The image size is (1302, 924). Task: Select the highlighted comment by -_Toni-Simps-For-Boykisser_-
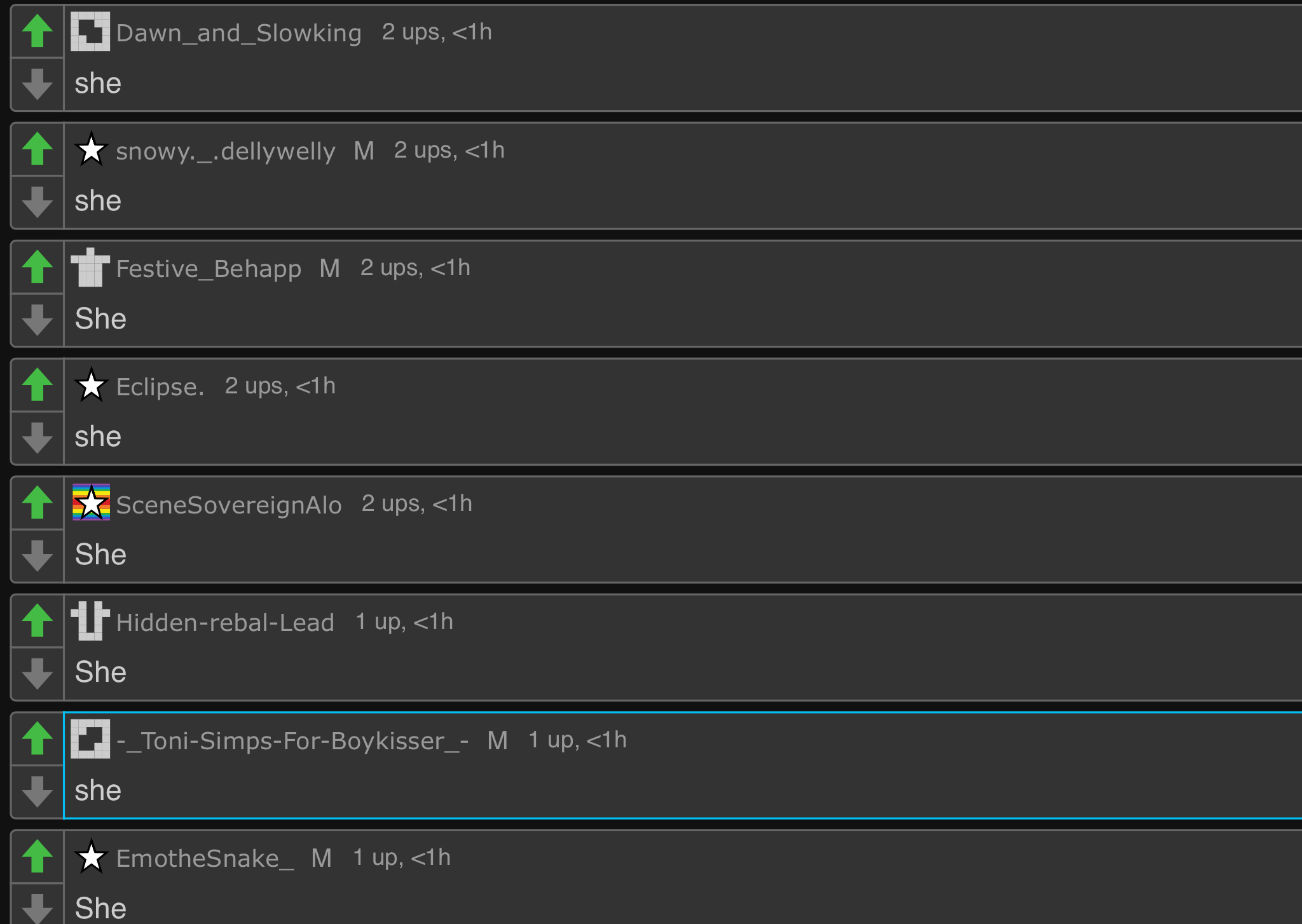coord(636,790)
